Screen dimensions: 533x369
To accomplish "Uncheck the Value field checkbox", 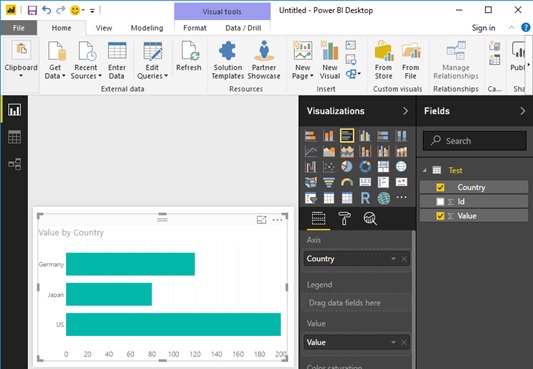I will [x=440, y=216].
